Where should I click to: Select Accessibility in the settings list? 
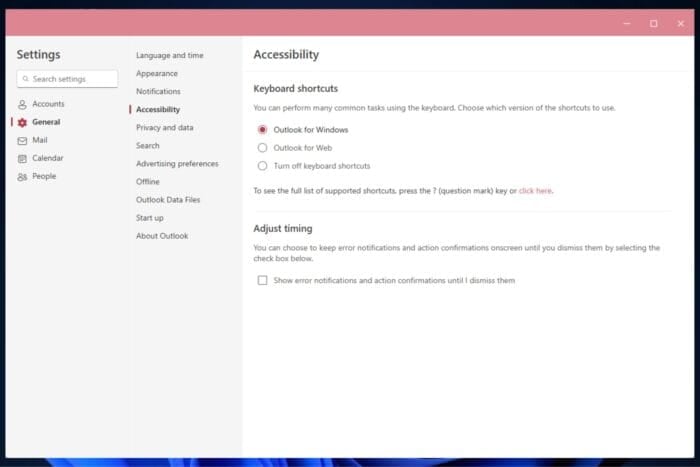tap(158, 109)
